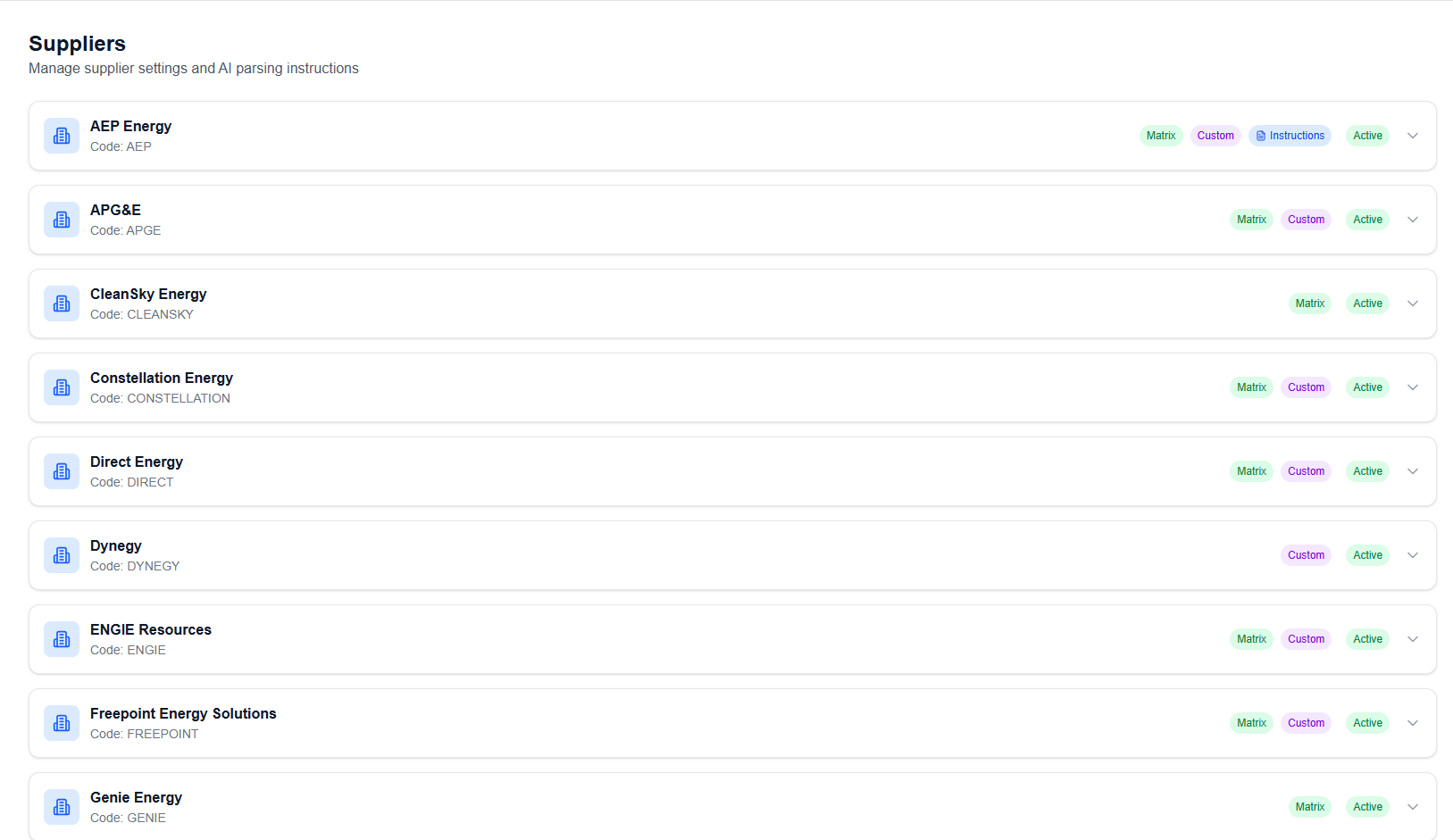
Task: Click the Direct Energy building icon
Action: point(62,471)
